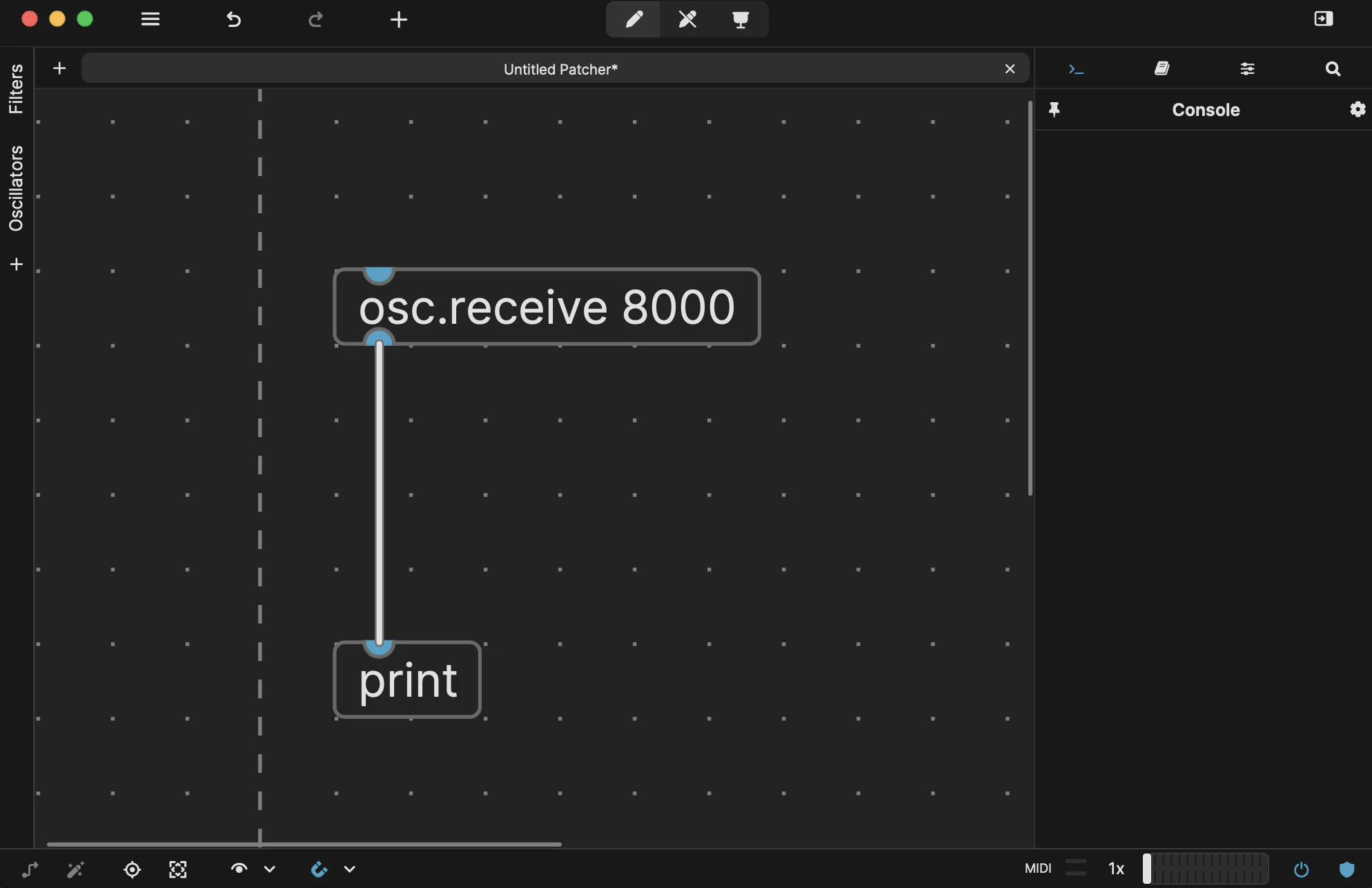
Task: Zoom to fit all objects icon
Action: [x=178, y=869]
